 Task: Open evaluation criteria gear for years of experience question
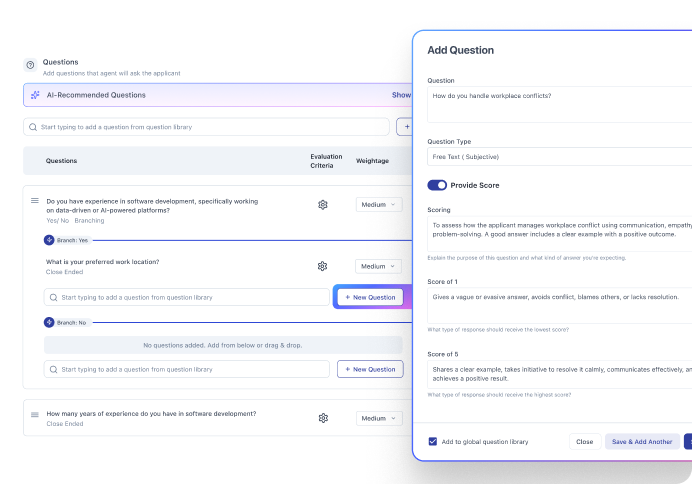322,418
